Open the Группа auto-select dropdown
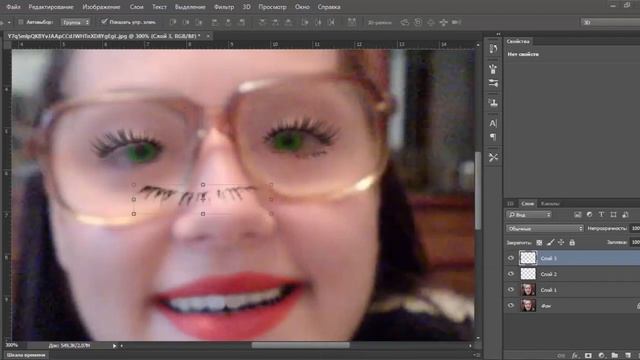 [76, 22]
